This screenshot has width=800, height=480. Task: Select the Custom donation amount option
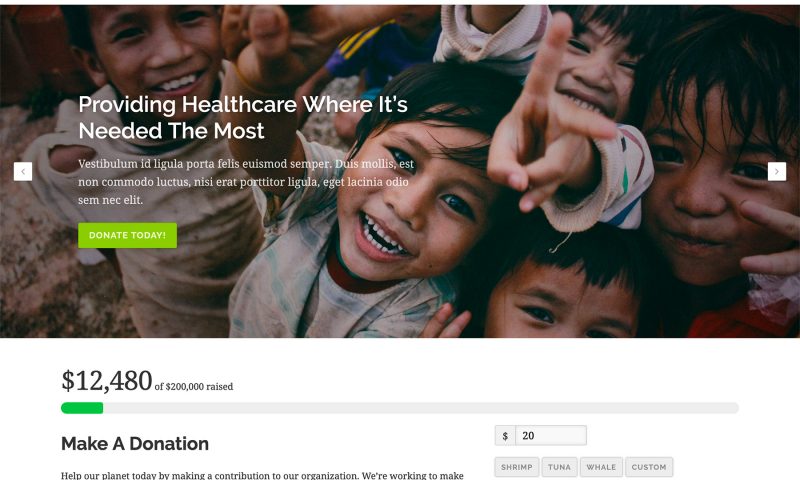click(x=649, y=467)
